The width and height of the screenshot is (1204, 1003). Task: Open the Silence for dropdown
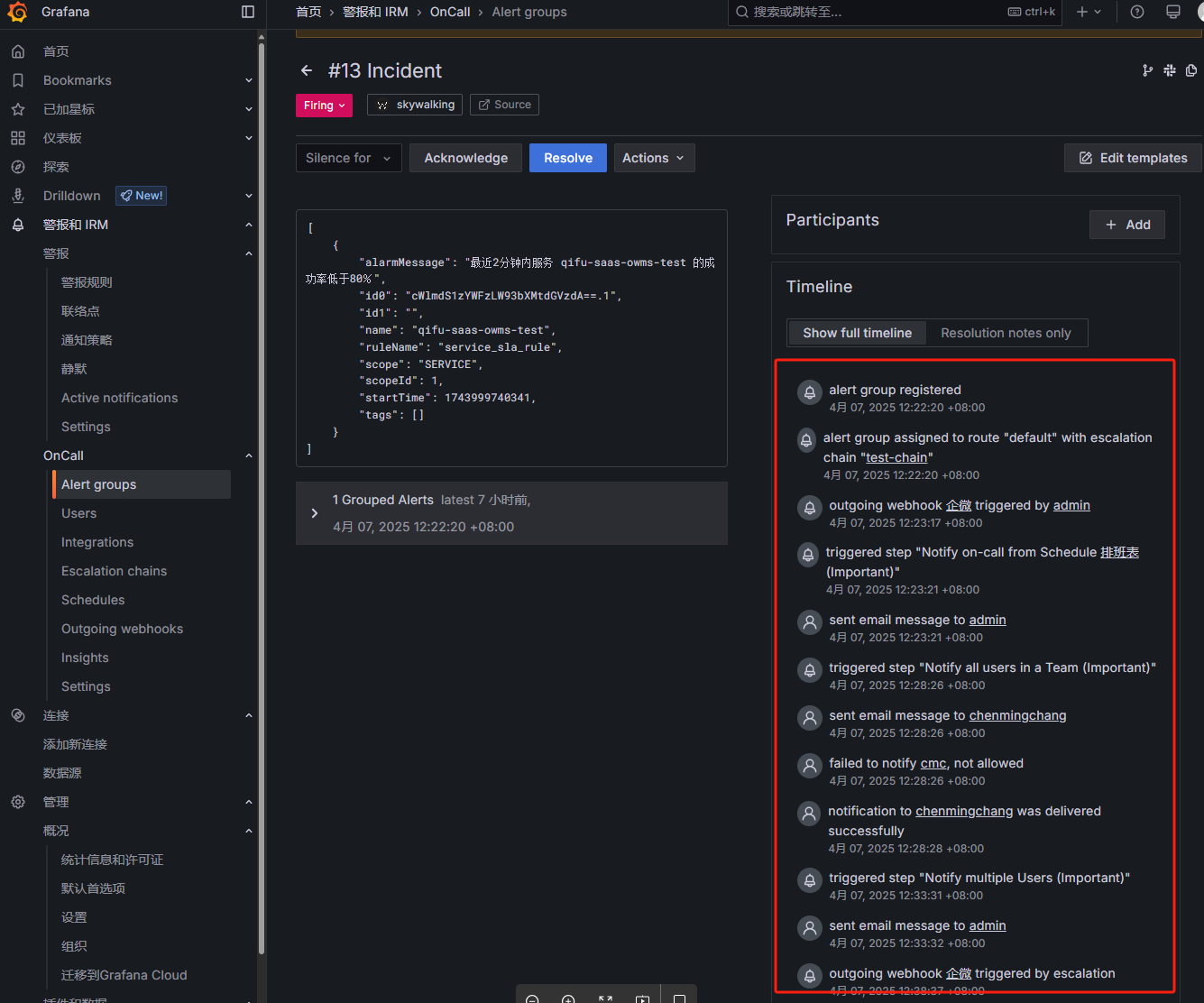tap(348, 158)
